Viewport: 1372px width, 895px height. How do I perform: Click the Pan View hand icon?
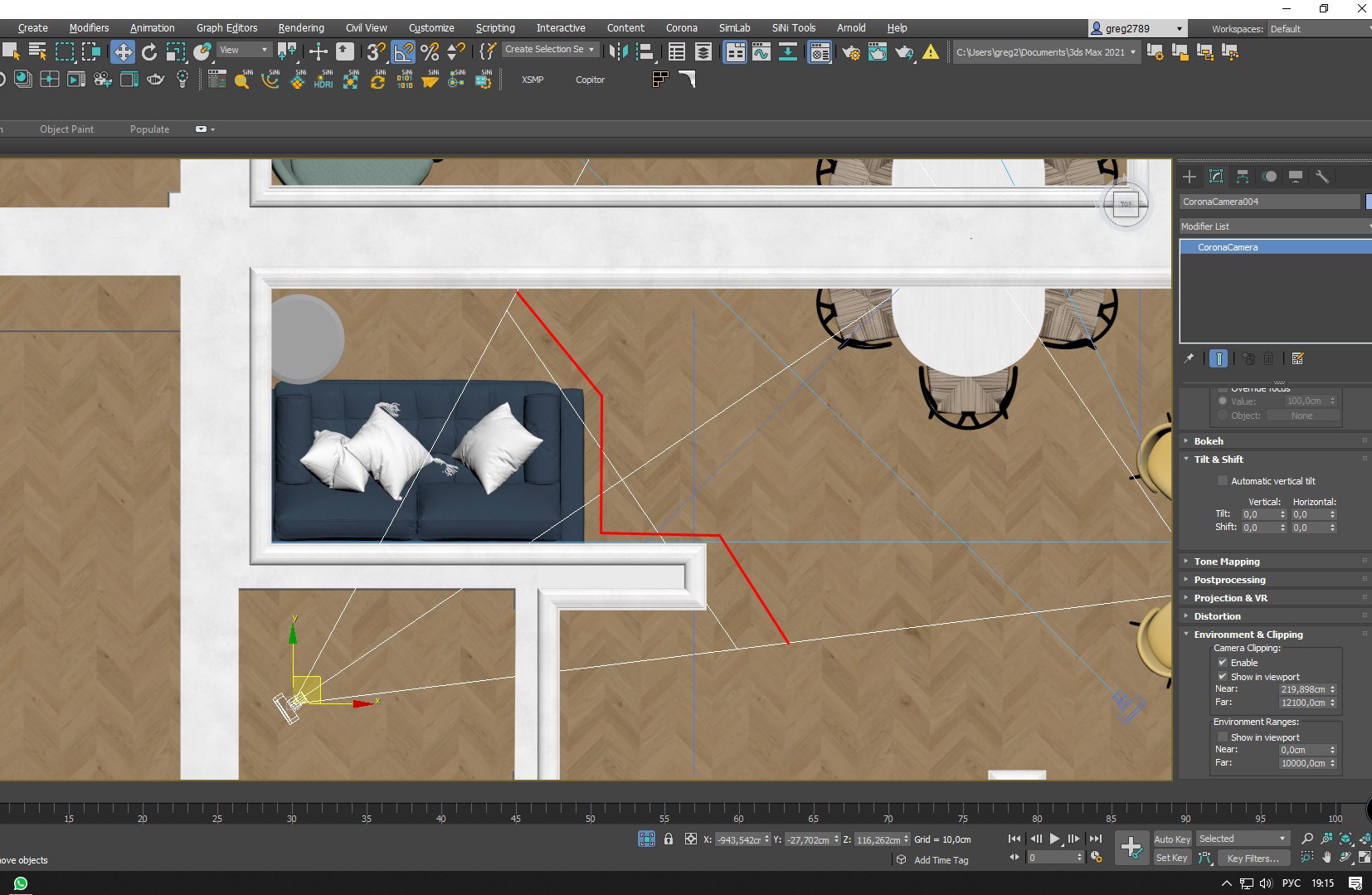1326,858
